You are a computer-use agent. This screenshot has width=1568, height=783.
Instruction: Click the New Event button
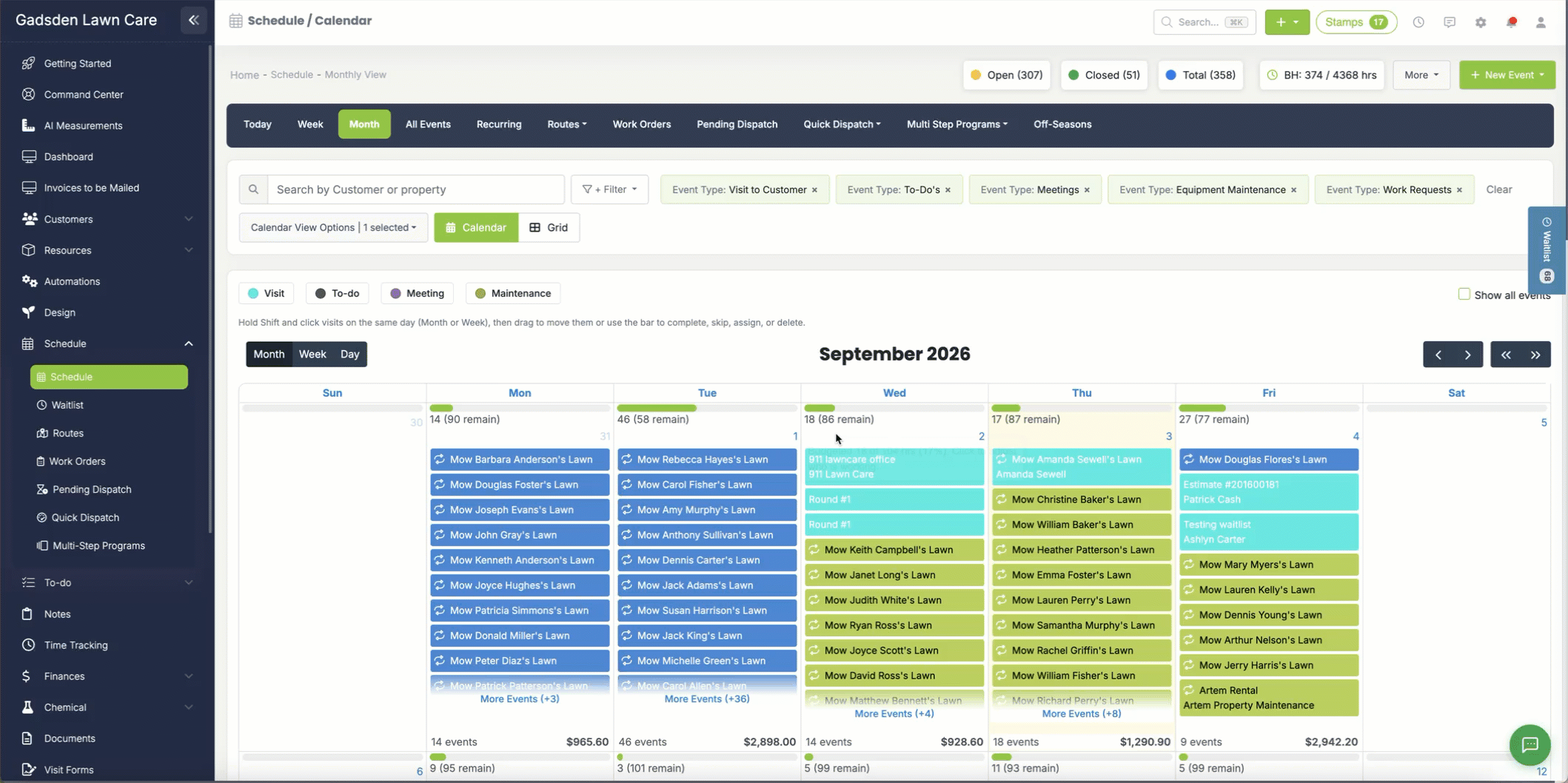pos(1507,75)
